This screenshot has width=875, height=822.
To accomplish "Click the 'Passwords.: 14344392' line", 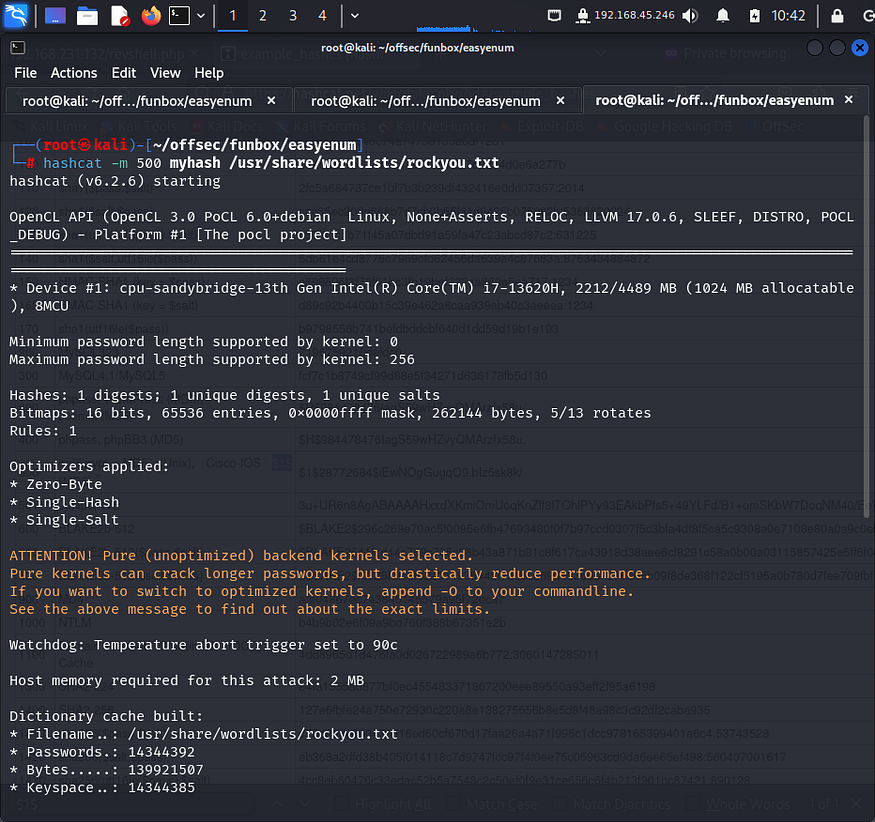I will tap(102, 752).
